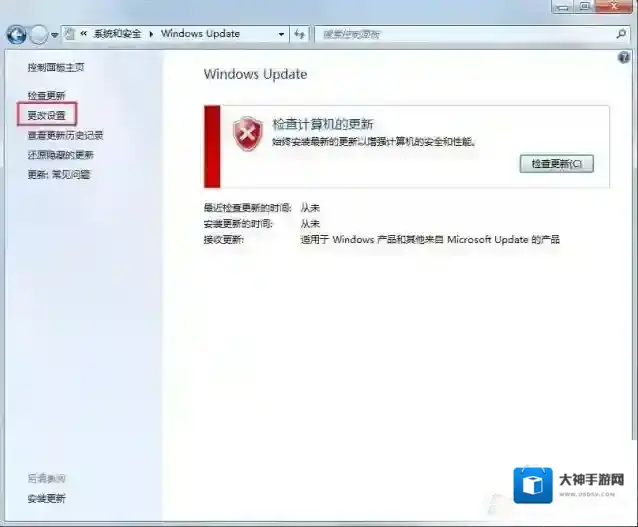
Task: Open 更改设置 in left sidebar
Action: point(46,116)
